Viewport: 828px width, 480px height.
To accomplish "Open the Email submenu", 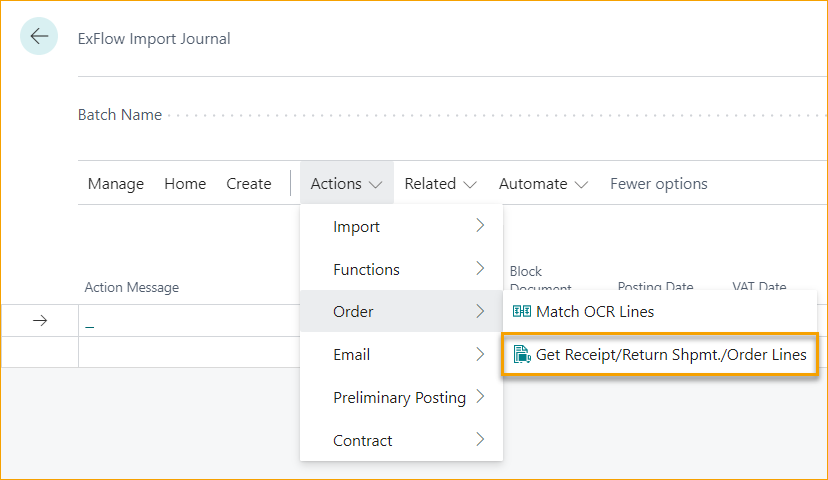I will (x=401, y=354).
